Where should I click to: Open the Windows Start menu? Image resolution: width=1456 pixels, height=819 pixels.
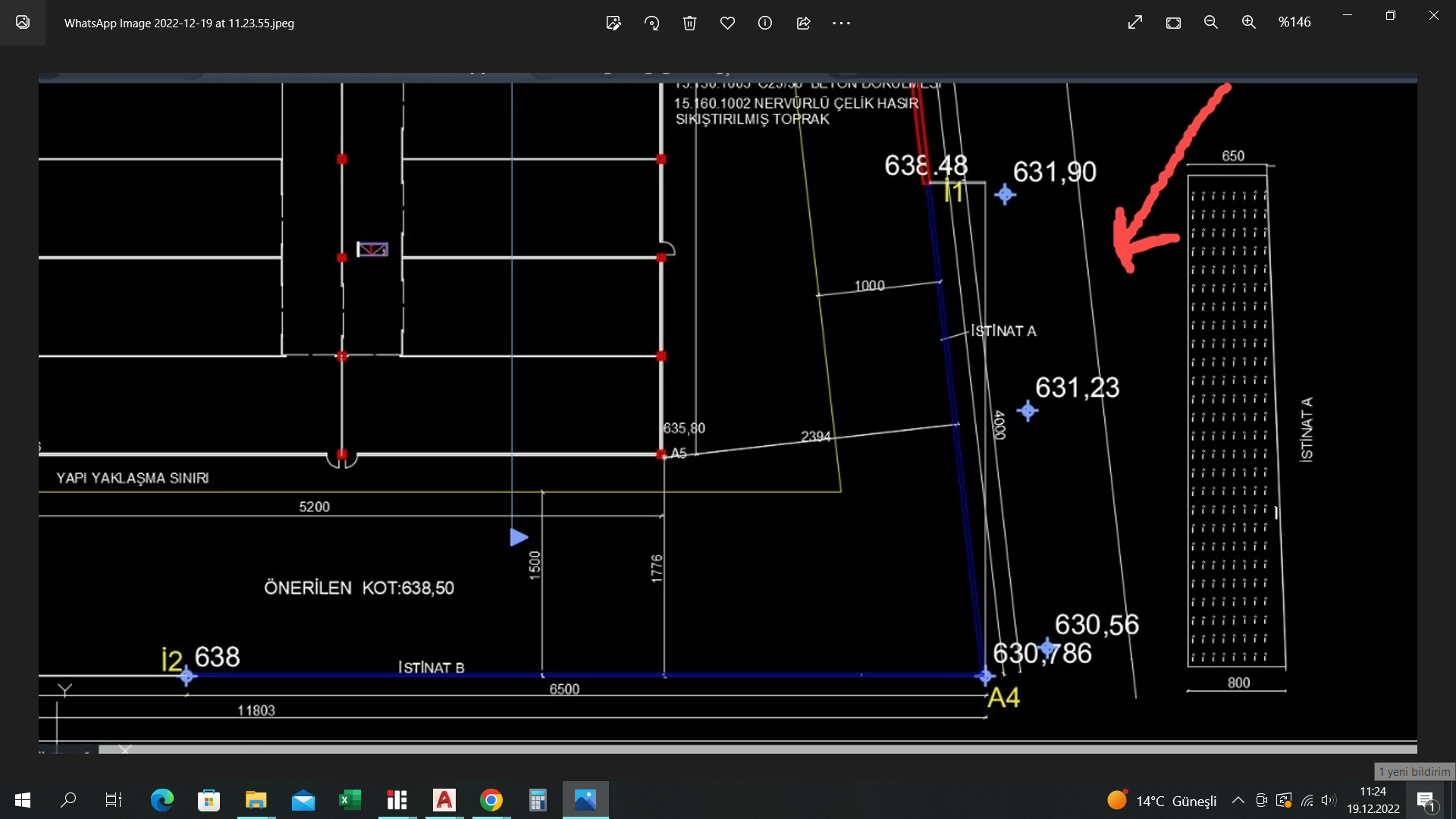23,800
